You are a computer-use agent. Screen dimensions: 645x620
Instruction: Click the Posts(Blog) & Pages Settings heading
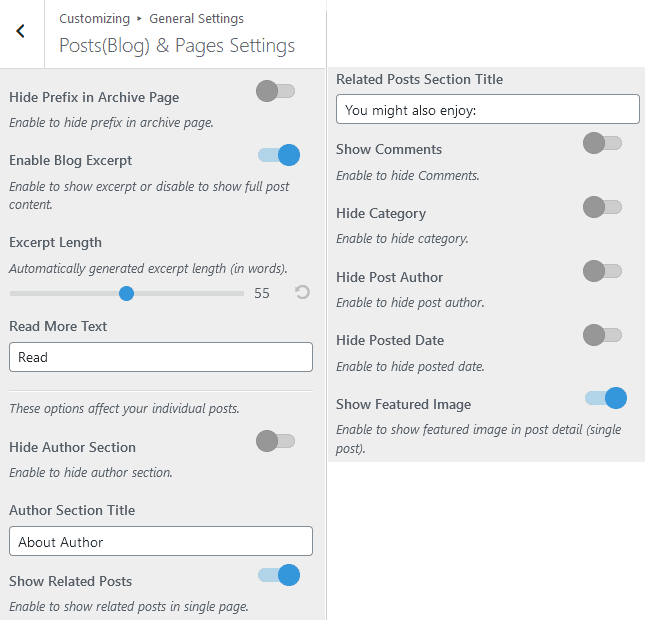point(177,46)
